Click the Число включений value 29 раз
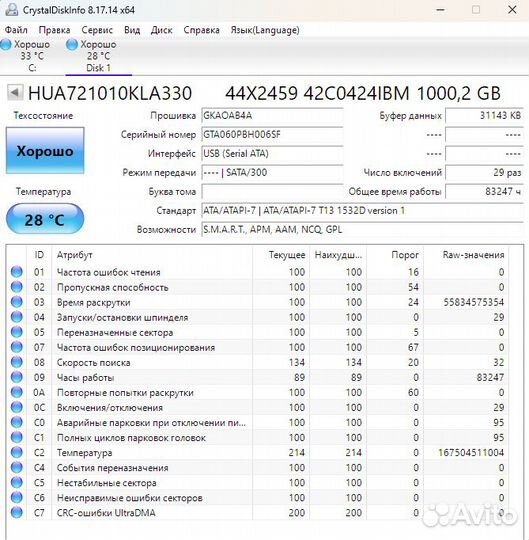Image resolution: width=529 pixels, height=540 pixels. (x=485, y=172)
